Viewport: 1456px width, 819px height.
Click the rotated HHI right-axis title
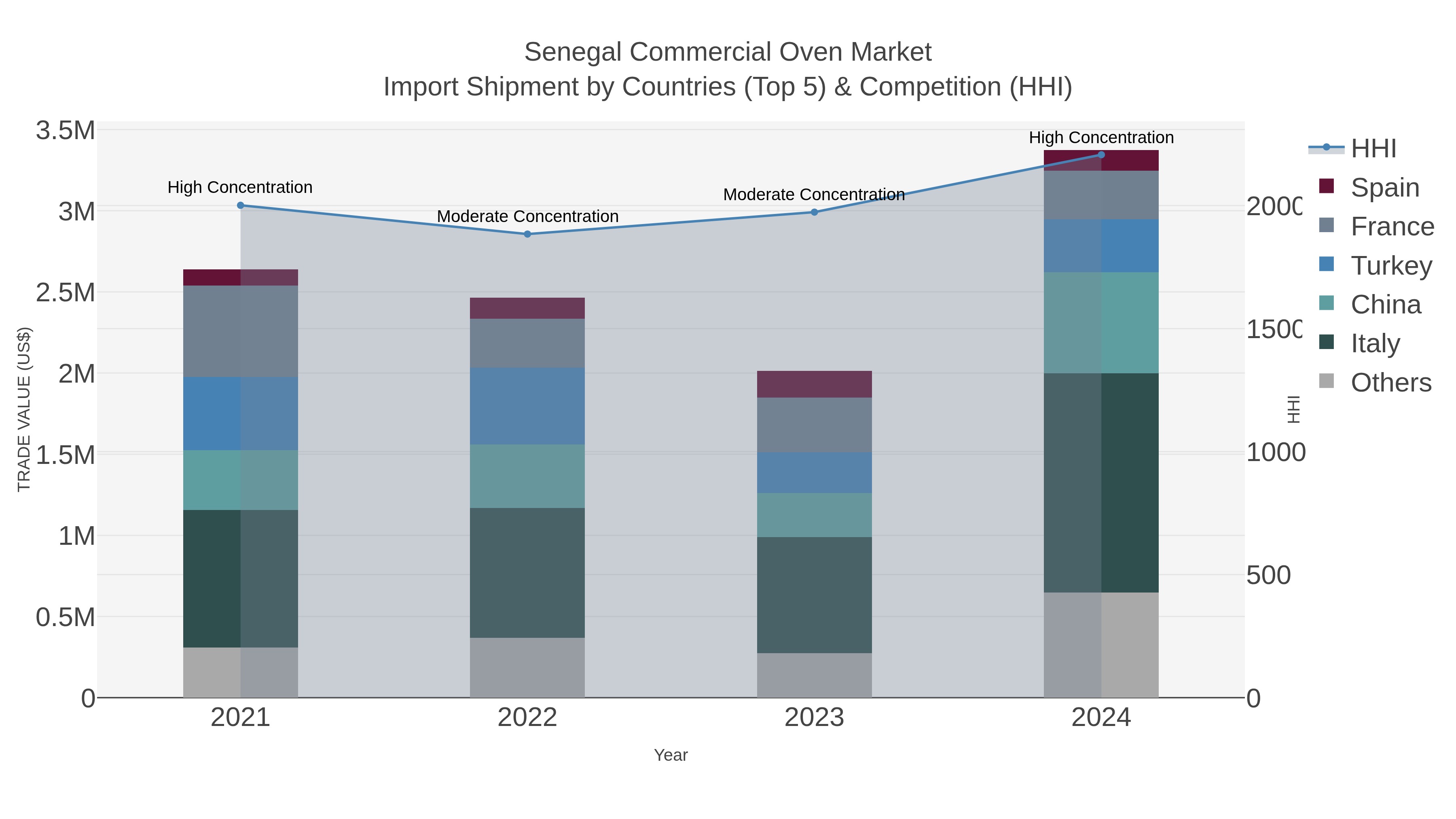click(1293, 409)
